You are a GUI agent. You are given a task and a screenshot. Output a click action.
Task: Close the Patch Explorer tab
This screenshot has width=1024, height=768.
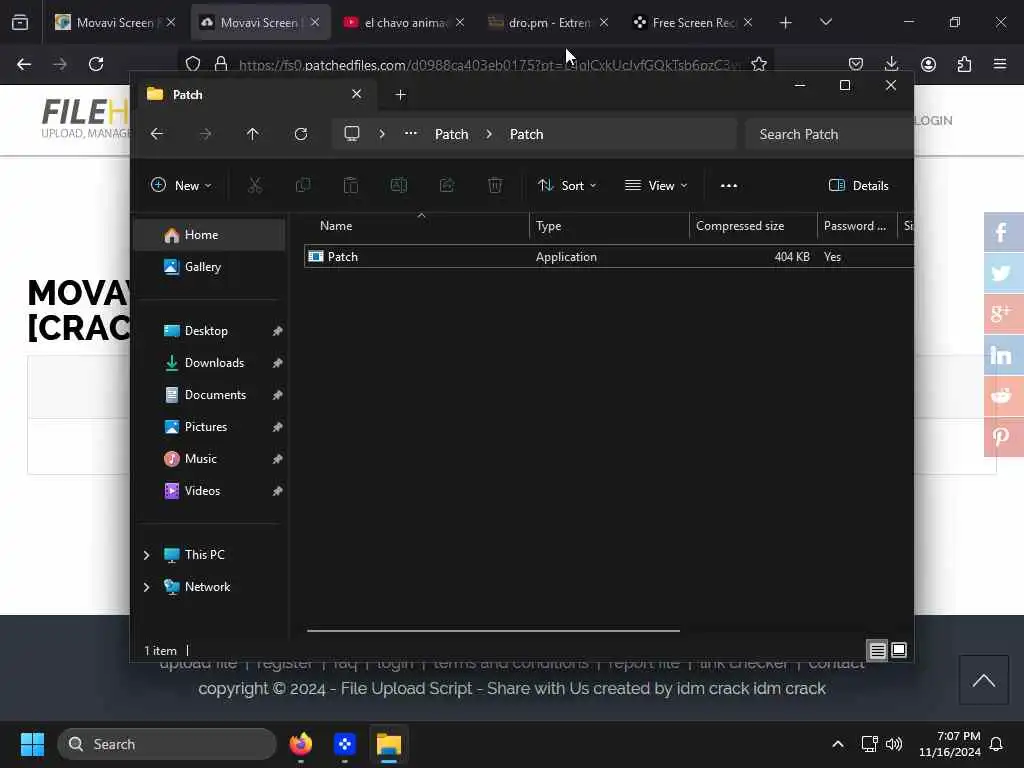pyautogui.click(x=357, y=95)
